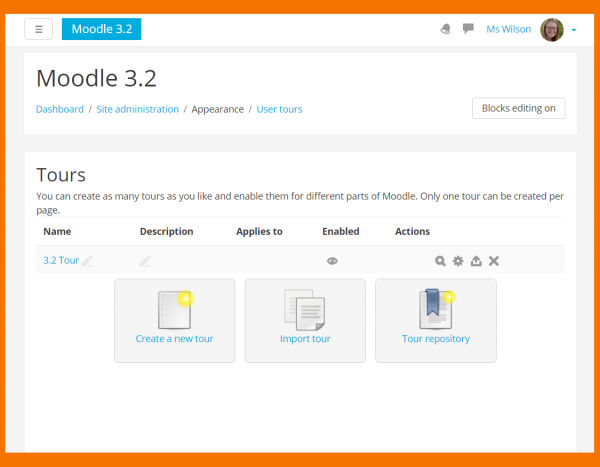Turn on block editing with the Blocks editing on button
Screen dimensions: 600x467
[518, 108]
